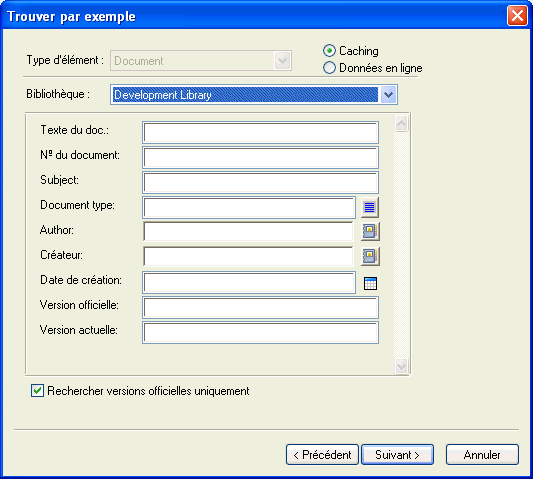Focus the Nº du document input field
This screenshot has height=479, width=533.
260,157
